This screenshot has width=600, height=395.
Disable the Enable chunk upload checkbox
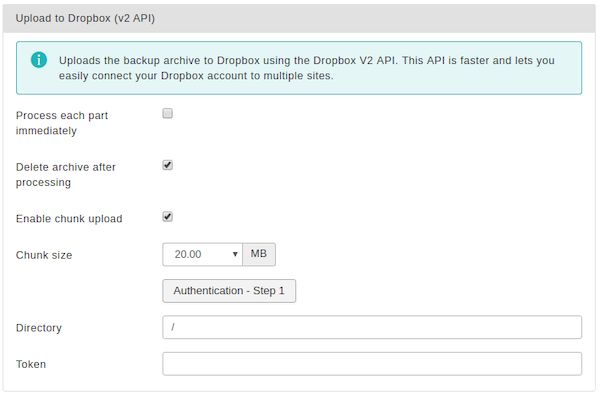[168, 217]
